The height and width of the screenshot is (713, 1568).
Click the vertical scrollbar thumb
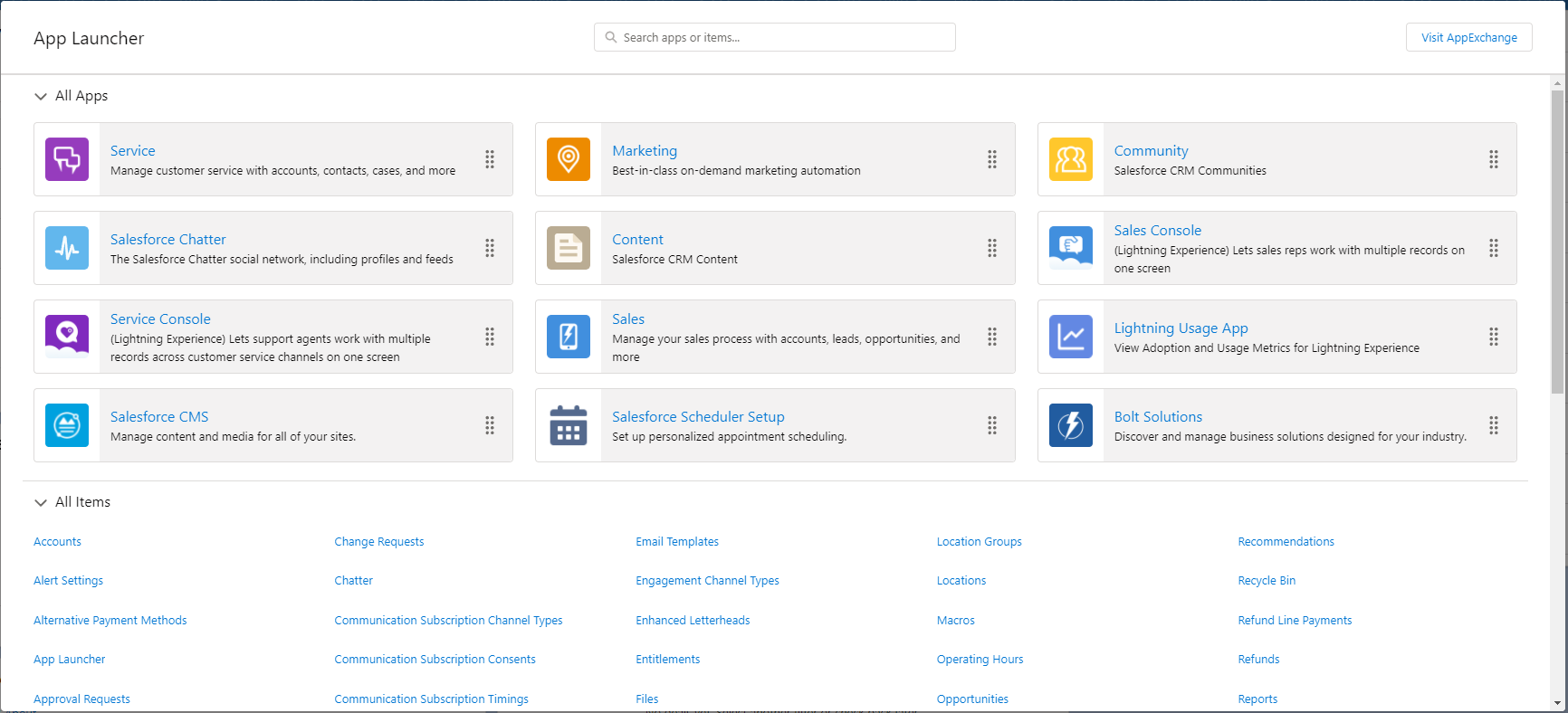1557,242
